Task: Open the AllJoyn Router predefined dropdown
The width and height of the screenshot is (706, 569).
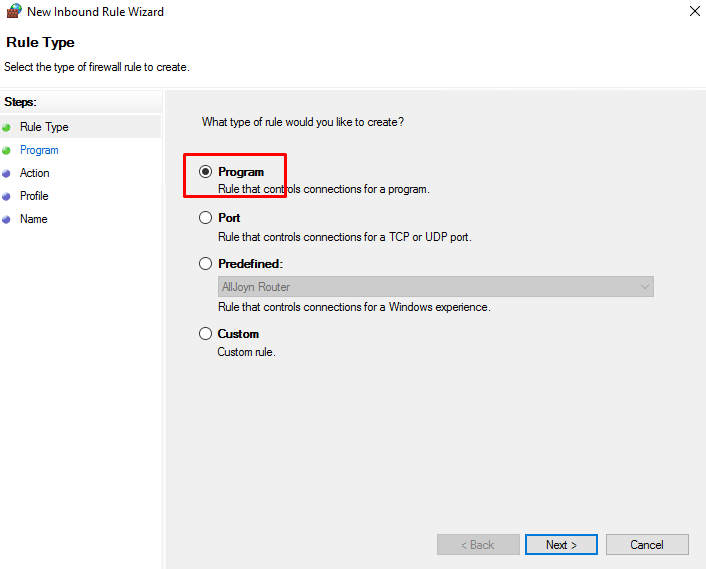Action: click(x=436, y=287)
